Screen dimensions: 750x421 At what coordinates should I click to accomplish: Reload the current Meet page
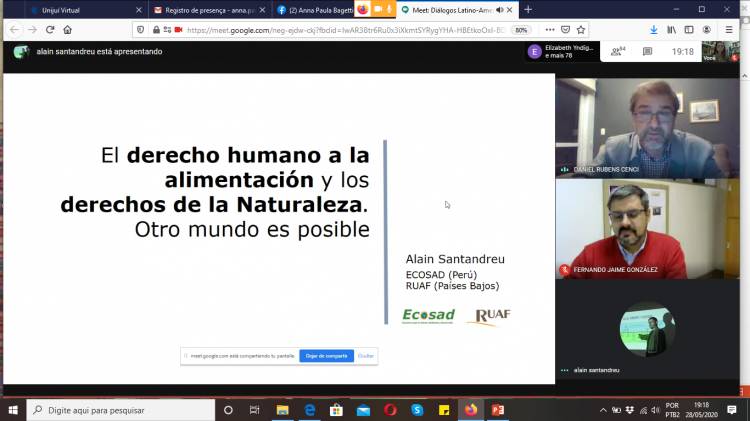point(49,30)
